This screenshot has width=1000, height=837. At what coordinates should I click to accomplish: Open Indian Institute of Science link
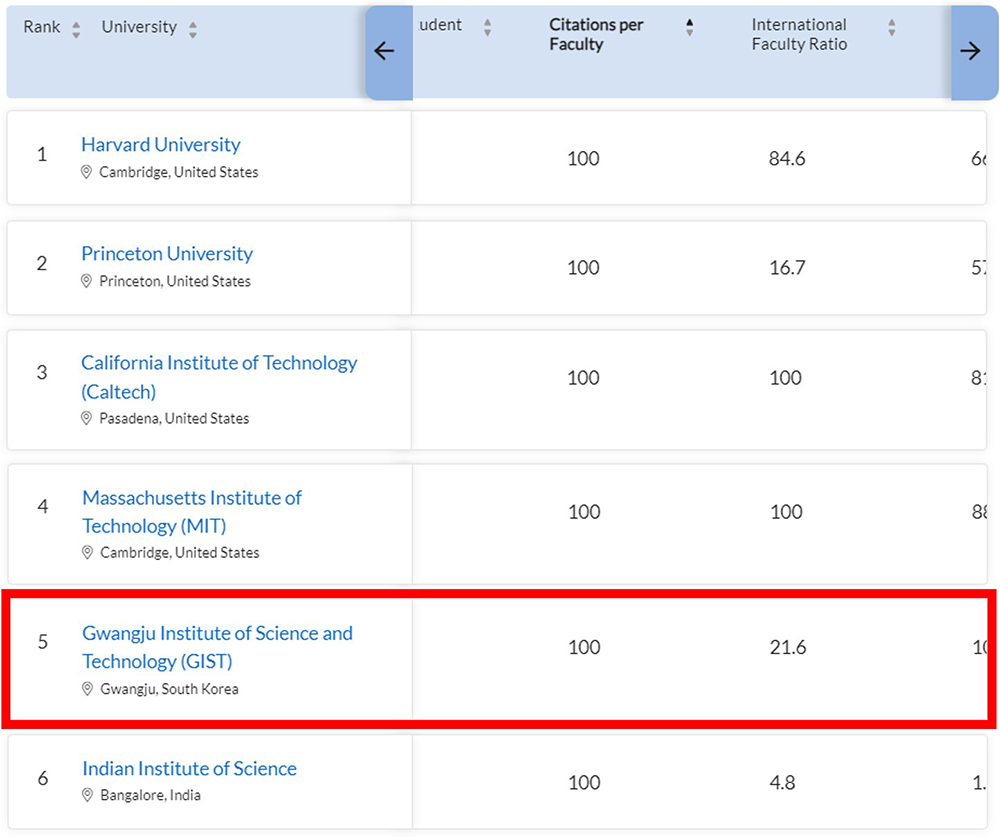pos(189,769)
